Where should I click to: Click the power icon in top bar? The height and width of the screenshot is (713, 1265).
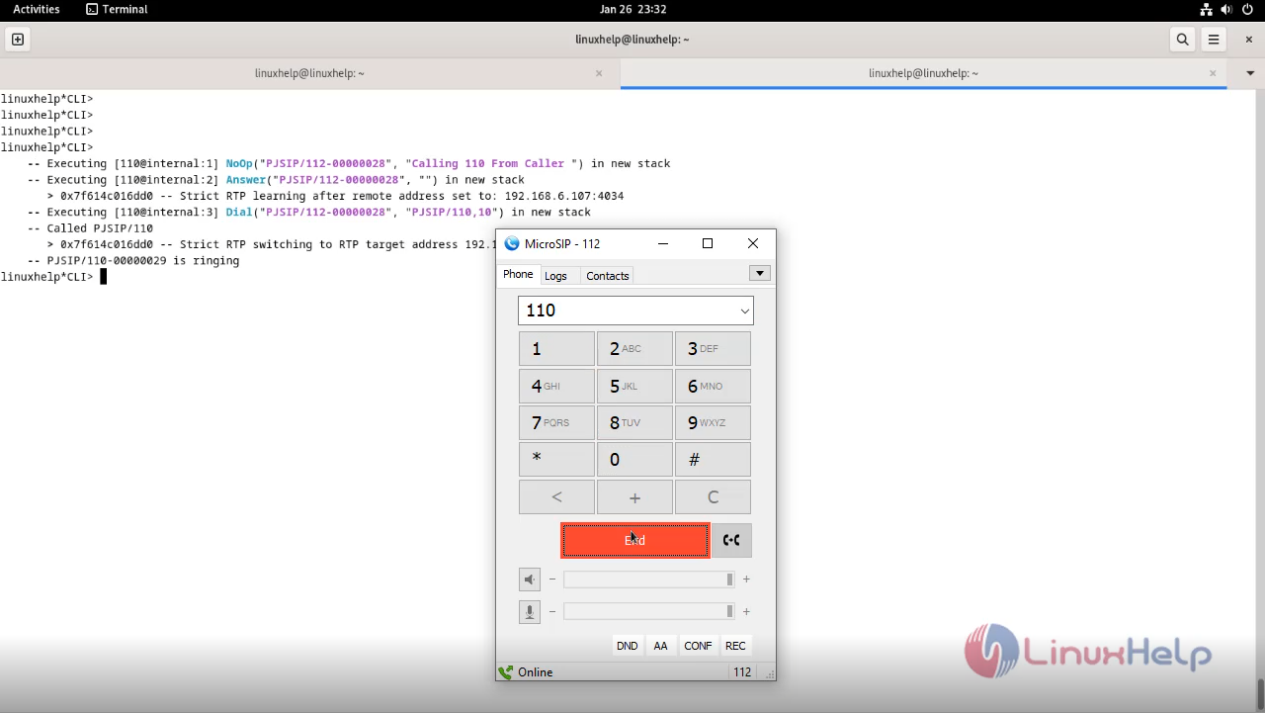click(x=1247, y=9)
